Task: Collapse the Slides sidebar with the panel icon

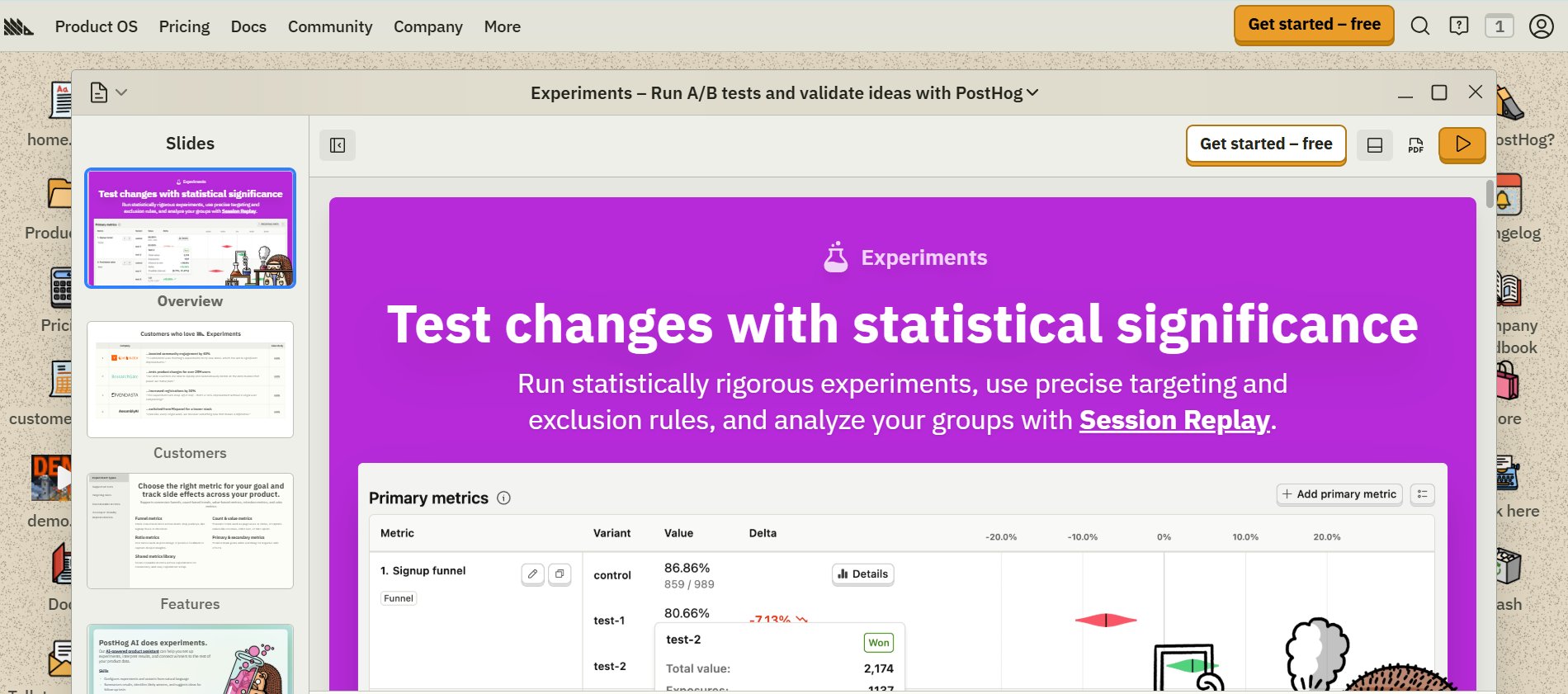Action: click(x=338, y=145)
